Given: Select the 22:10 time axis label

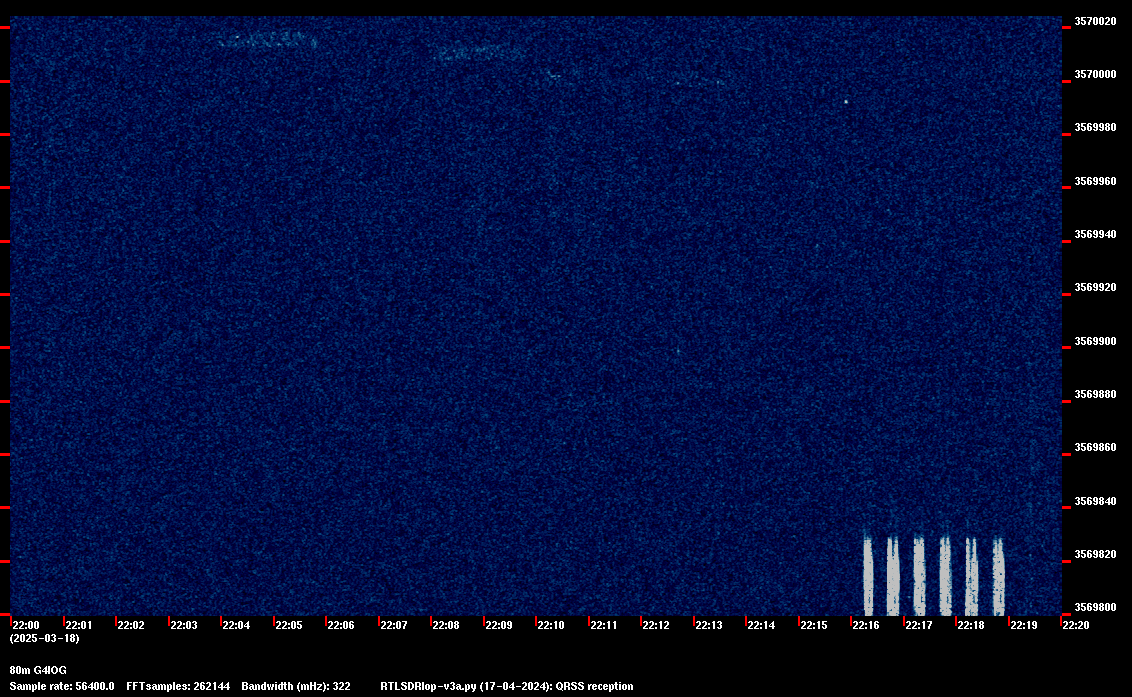Looking at the screenshot, I should pos(551,625).
